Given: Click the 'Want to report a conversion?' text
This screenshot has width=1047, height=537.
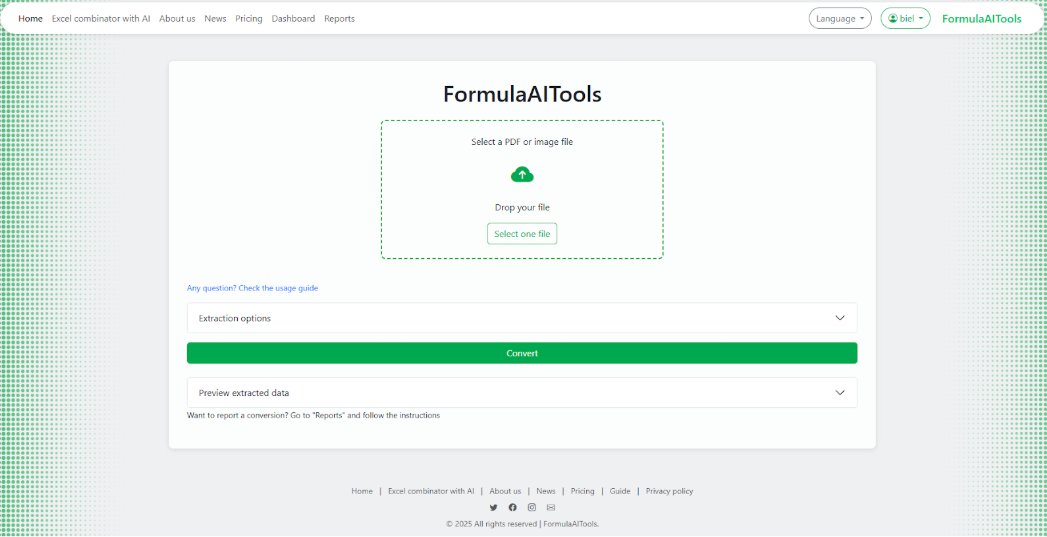Looking at the screenshot, I should point(313,415).
